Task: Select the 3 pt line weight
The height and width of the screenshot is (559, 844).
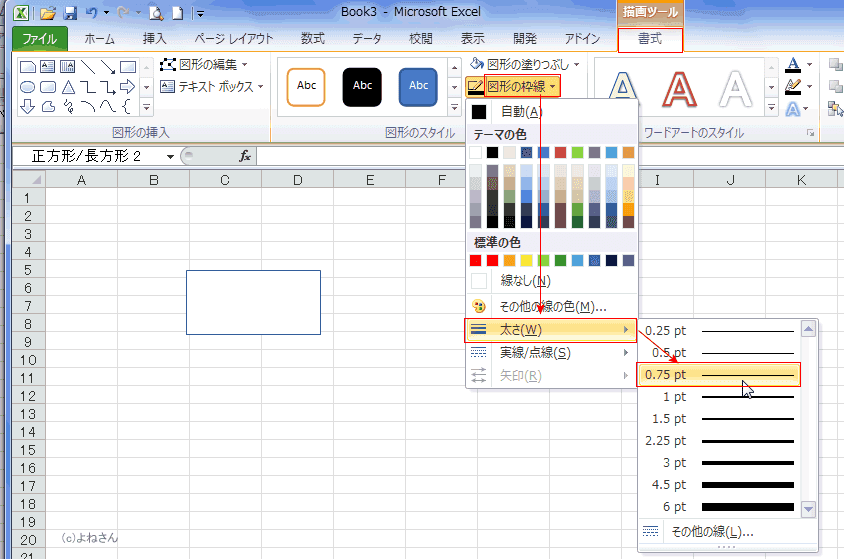Action: [x=720, y=463]
